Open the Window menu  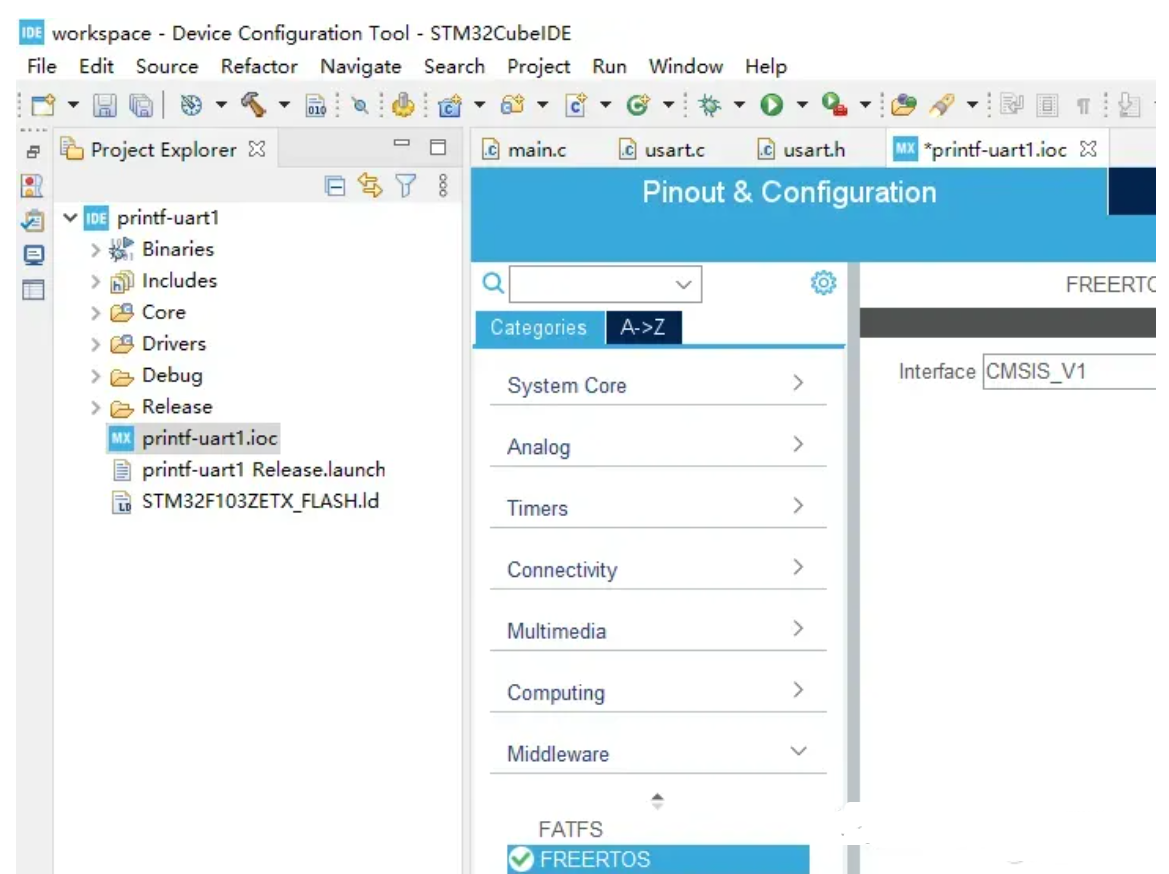(x=685, y=66)
